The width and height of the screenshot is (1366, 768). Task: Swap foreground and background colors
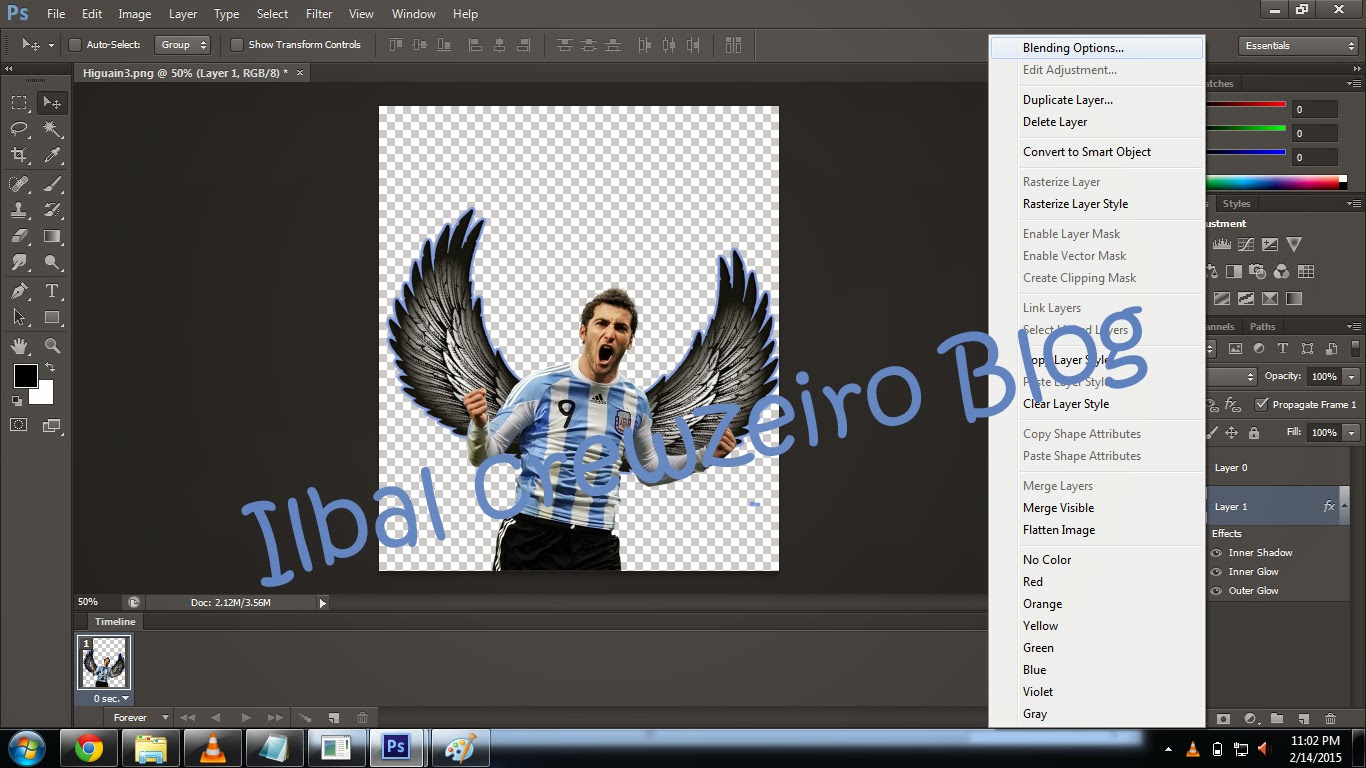(x=50, y=369)
